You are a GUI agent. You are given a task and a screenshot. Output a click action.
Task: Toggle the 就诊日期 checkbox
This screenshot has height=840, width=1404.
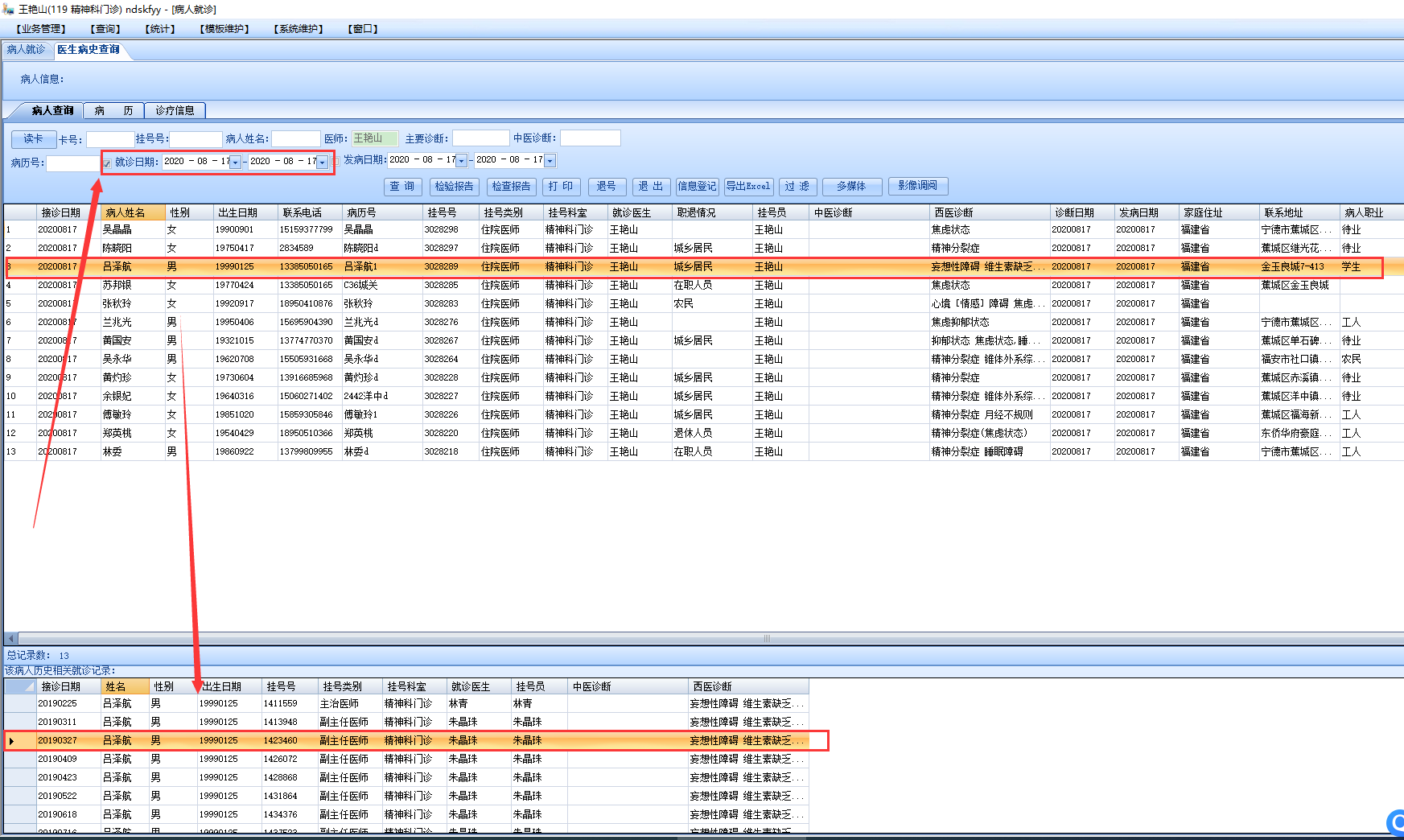point(107,163)
